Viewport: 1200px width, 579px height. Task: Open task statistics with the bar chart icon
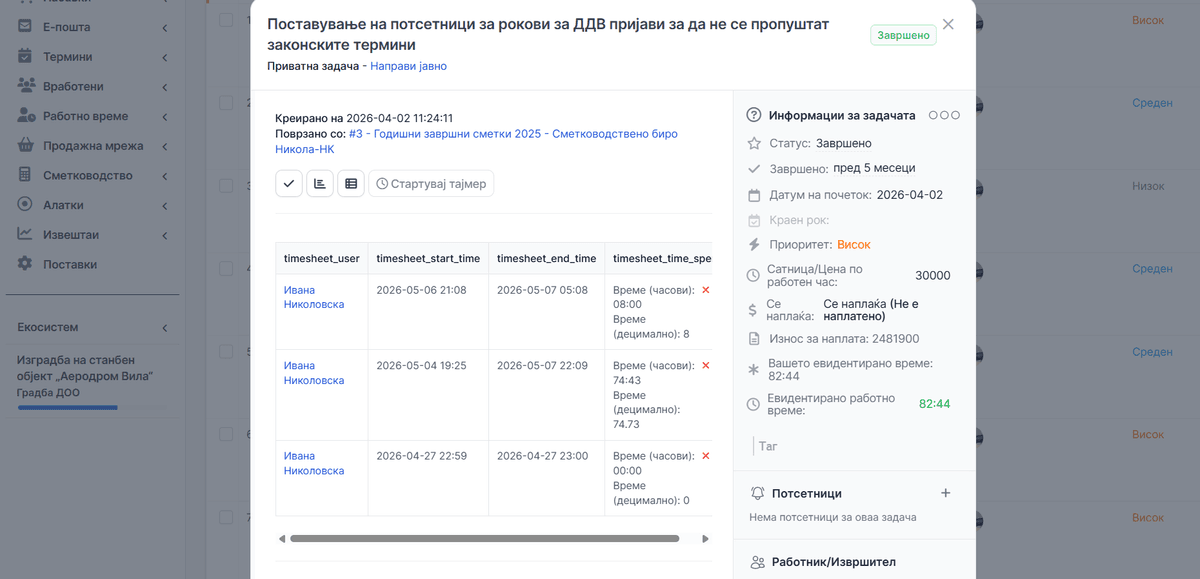(320, 184)
